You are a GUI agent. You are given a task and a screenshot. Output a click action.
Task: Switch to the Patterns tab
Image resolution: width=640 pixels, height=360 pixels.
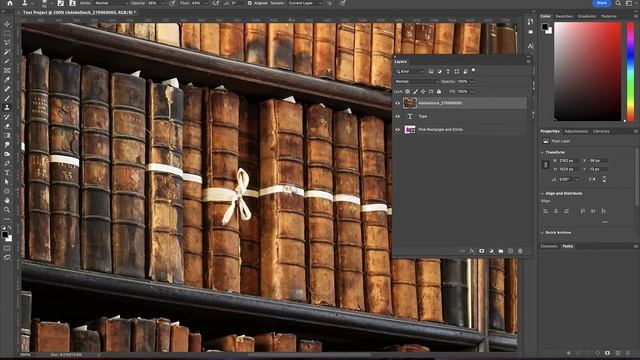[x=609, y=16]
